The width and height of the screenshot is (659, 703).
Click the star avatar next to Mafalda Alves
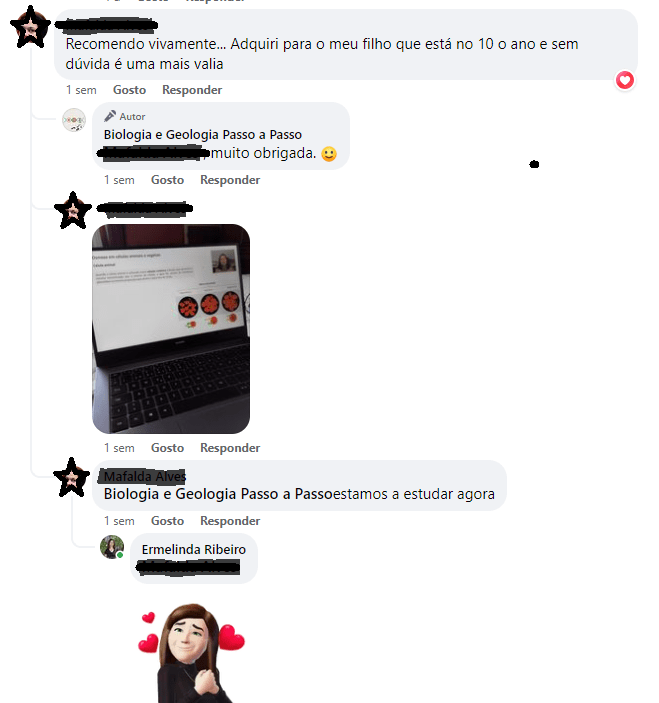pos(71,477)
